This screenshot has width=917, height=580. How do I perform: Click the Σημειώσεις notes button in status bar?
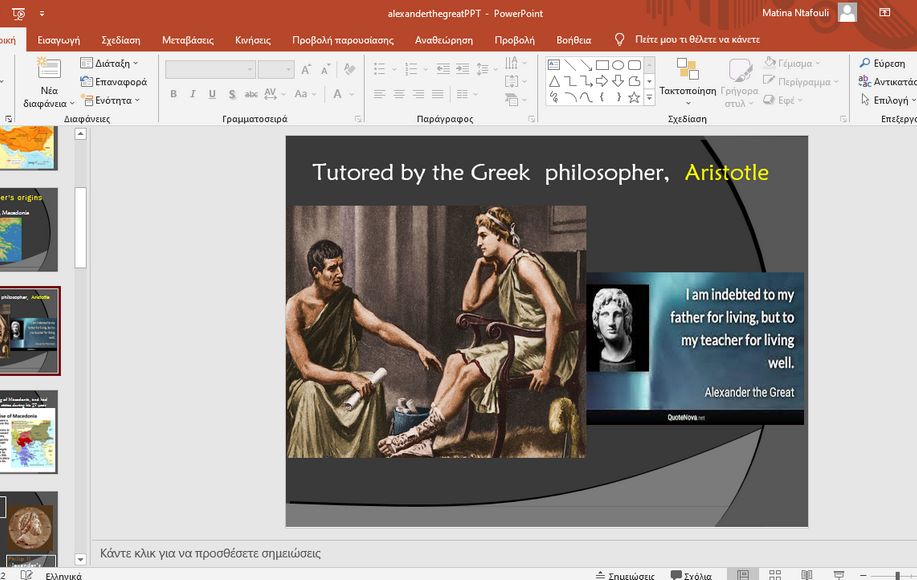point(625,575)
